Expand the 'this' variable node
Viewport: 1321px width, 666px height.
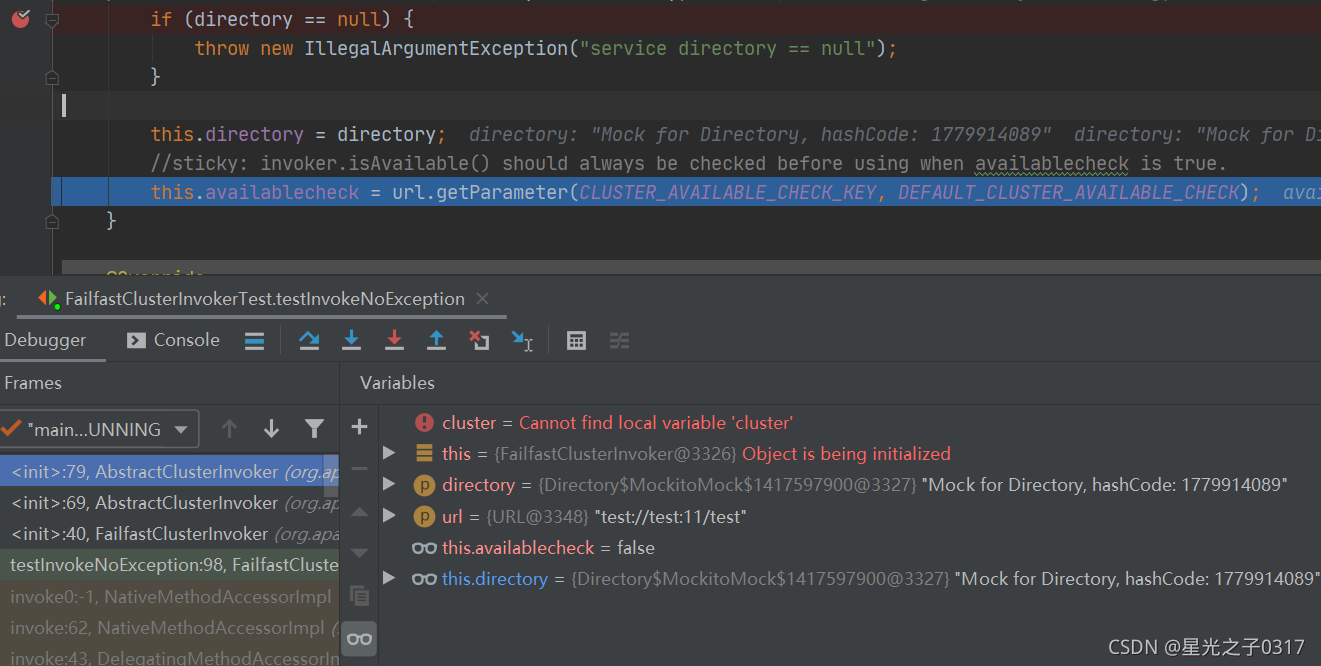coord(389,453)
